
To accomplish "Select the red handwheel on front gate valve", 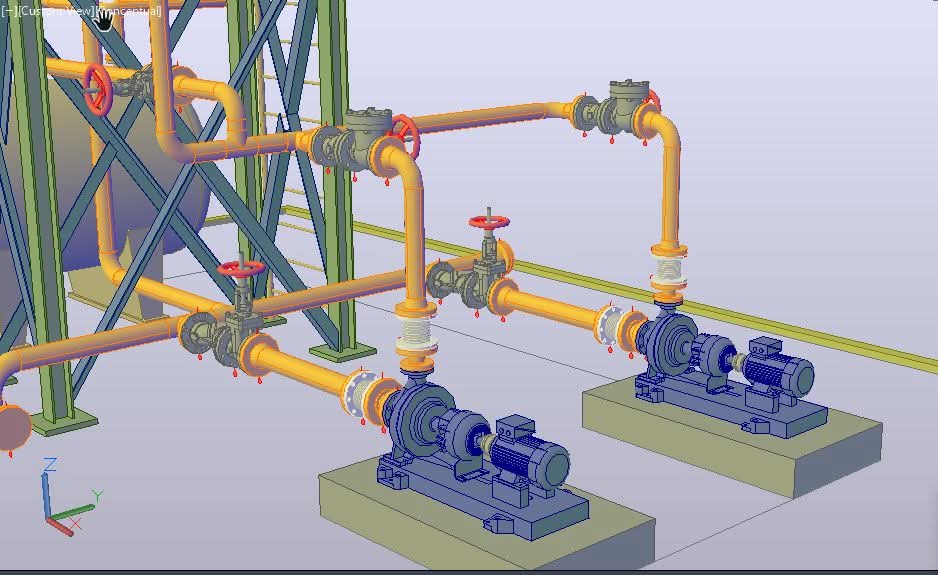I will [240, 270].
